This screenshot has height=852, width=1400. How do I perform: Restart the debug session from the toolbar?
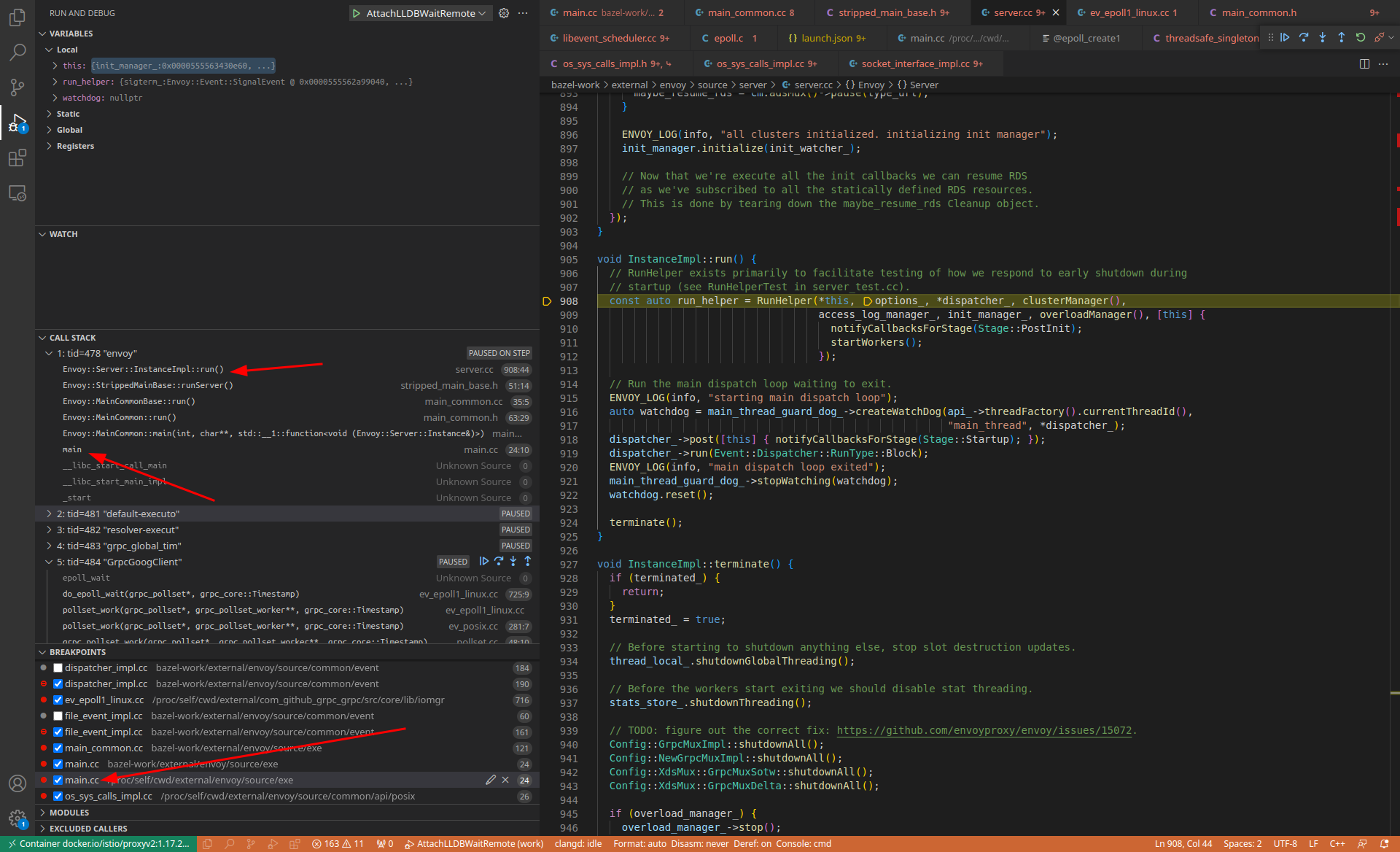tap(1361, 37)
